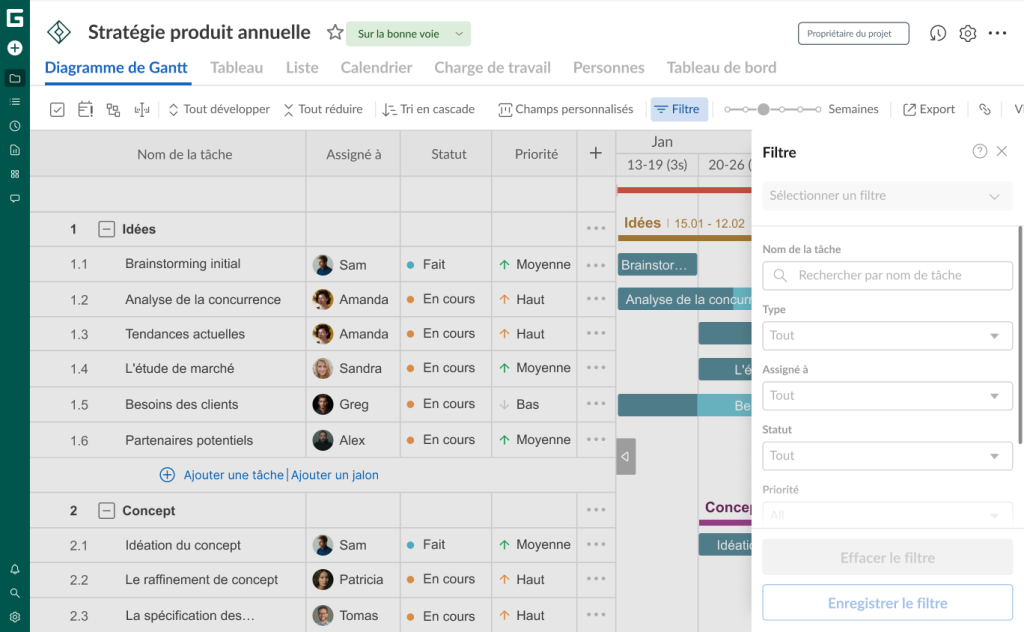Viewport: 1024px width, 632px height.
Task: Open filter help question mark icon
Action: (980, 151)
